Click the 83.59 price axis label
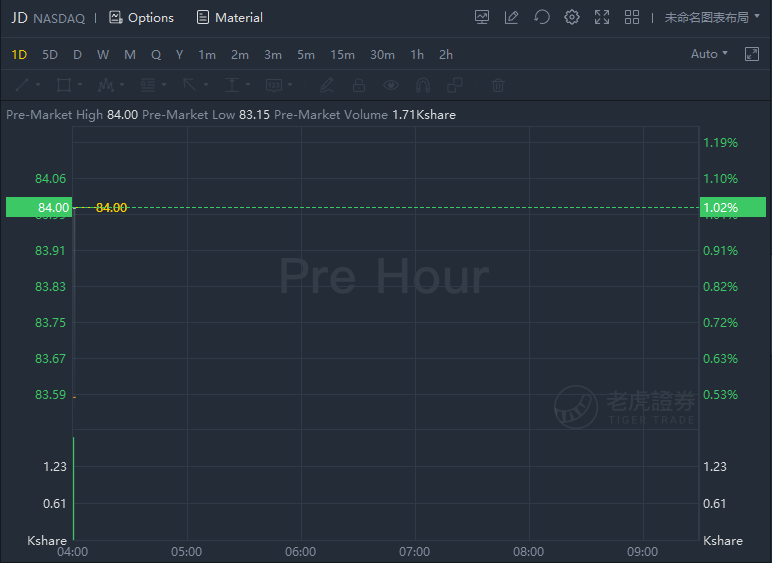The image size is (772, 563). pyautogui.click(x=50, y=395)
